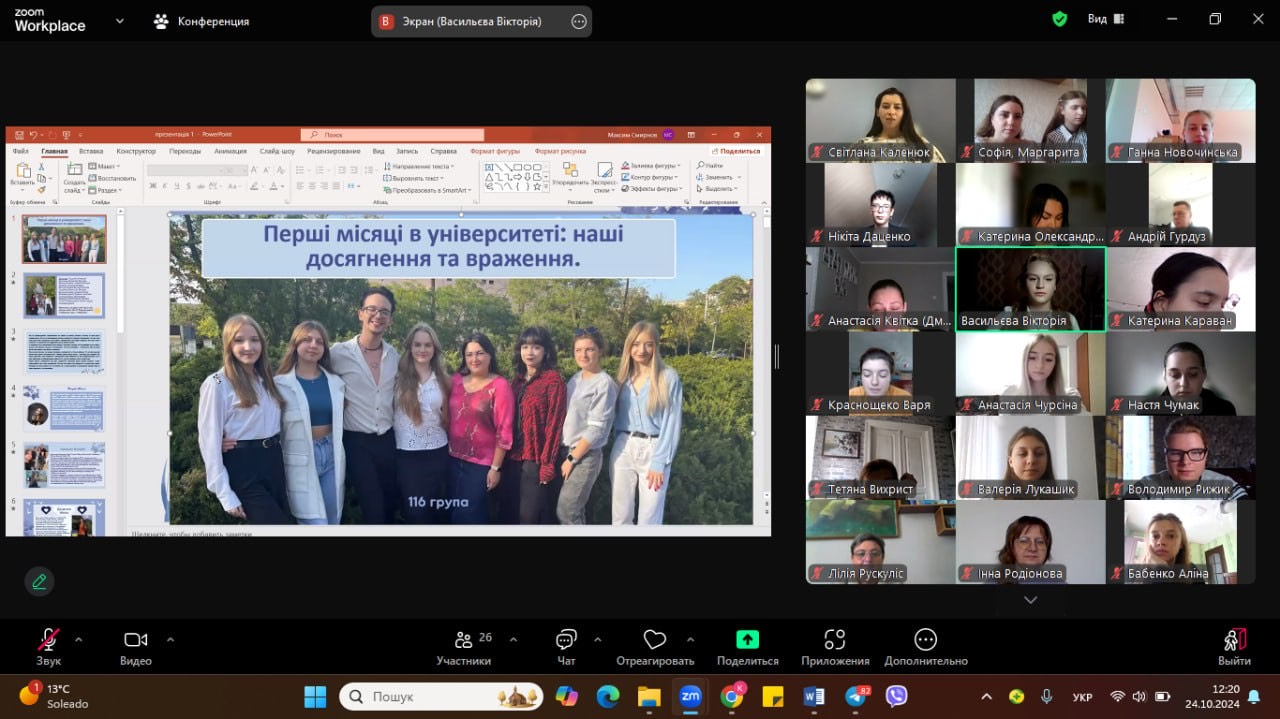Open the Zoom Workplace dropdown chevron
Screen dimensions: 1280x719
(120, 20)
